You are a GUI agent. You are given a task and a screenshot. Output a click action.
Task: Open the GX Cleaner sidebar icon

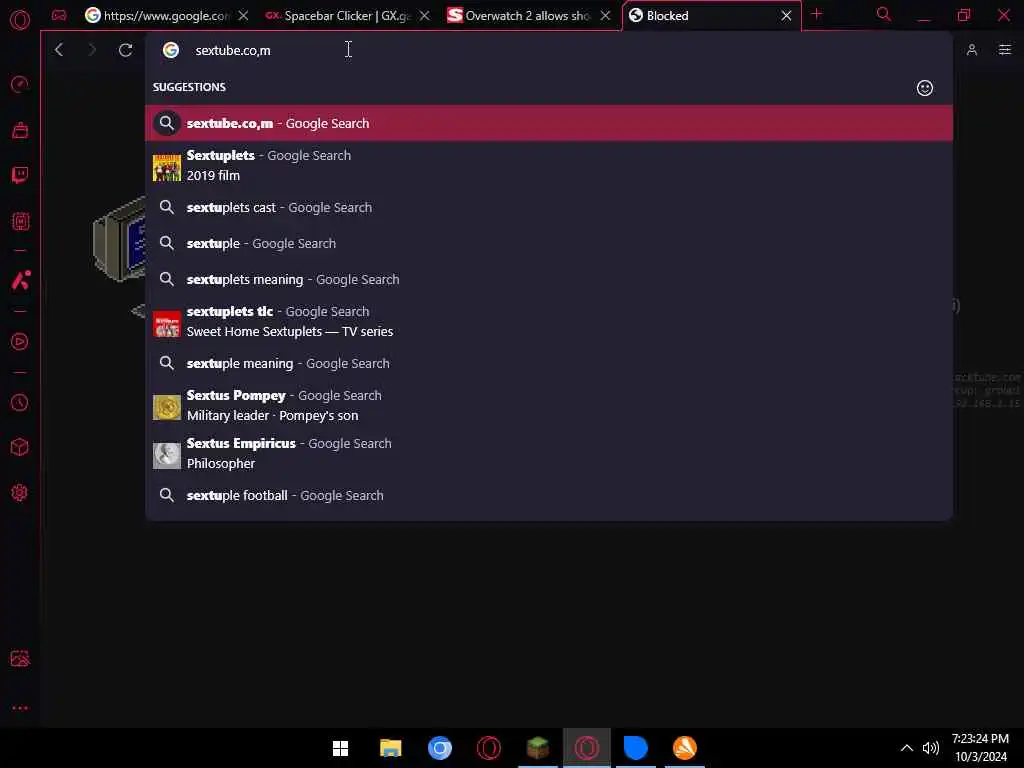pos(20,130)
